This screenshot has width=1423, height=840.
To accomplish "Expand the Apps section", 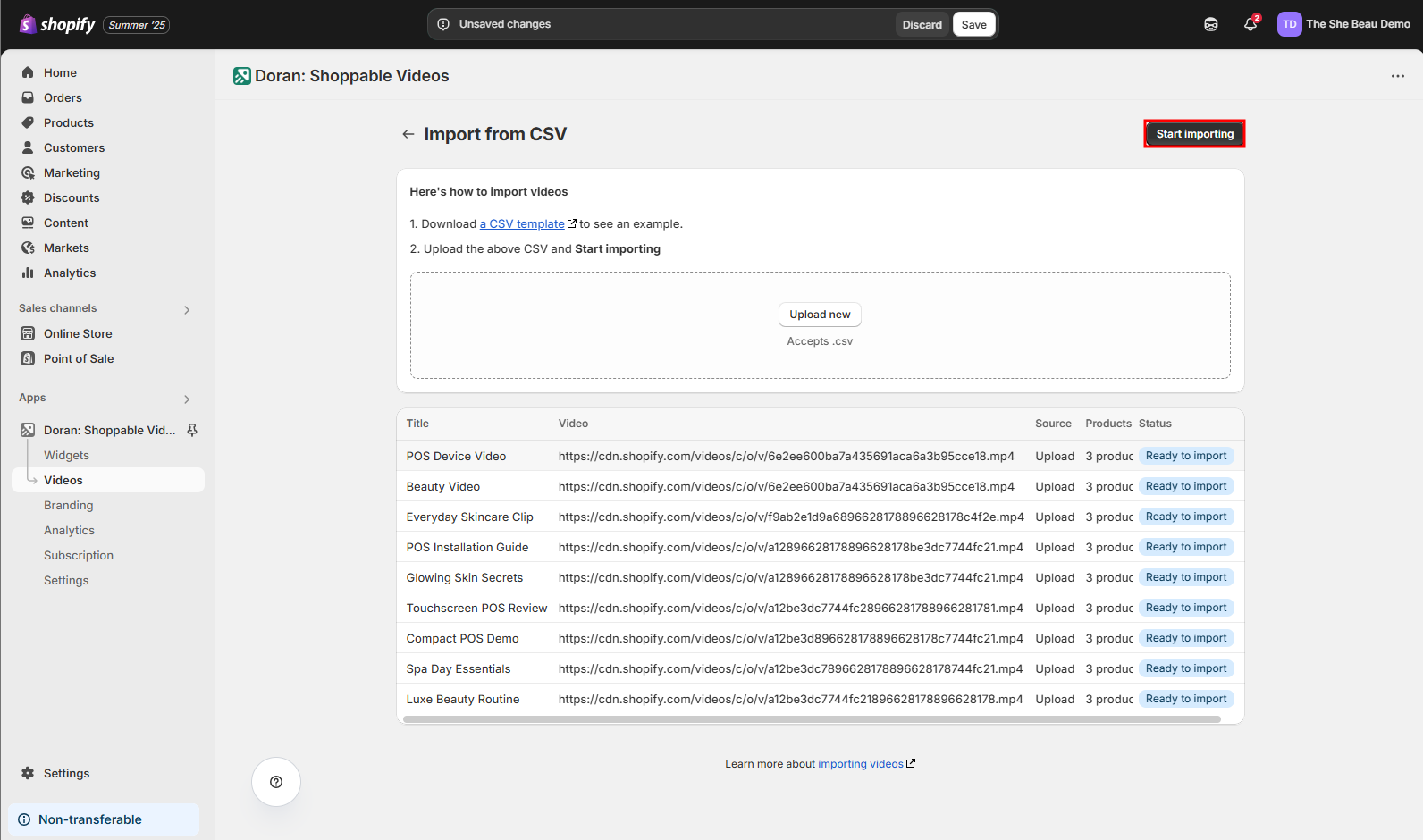I will tap(187, 399).
